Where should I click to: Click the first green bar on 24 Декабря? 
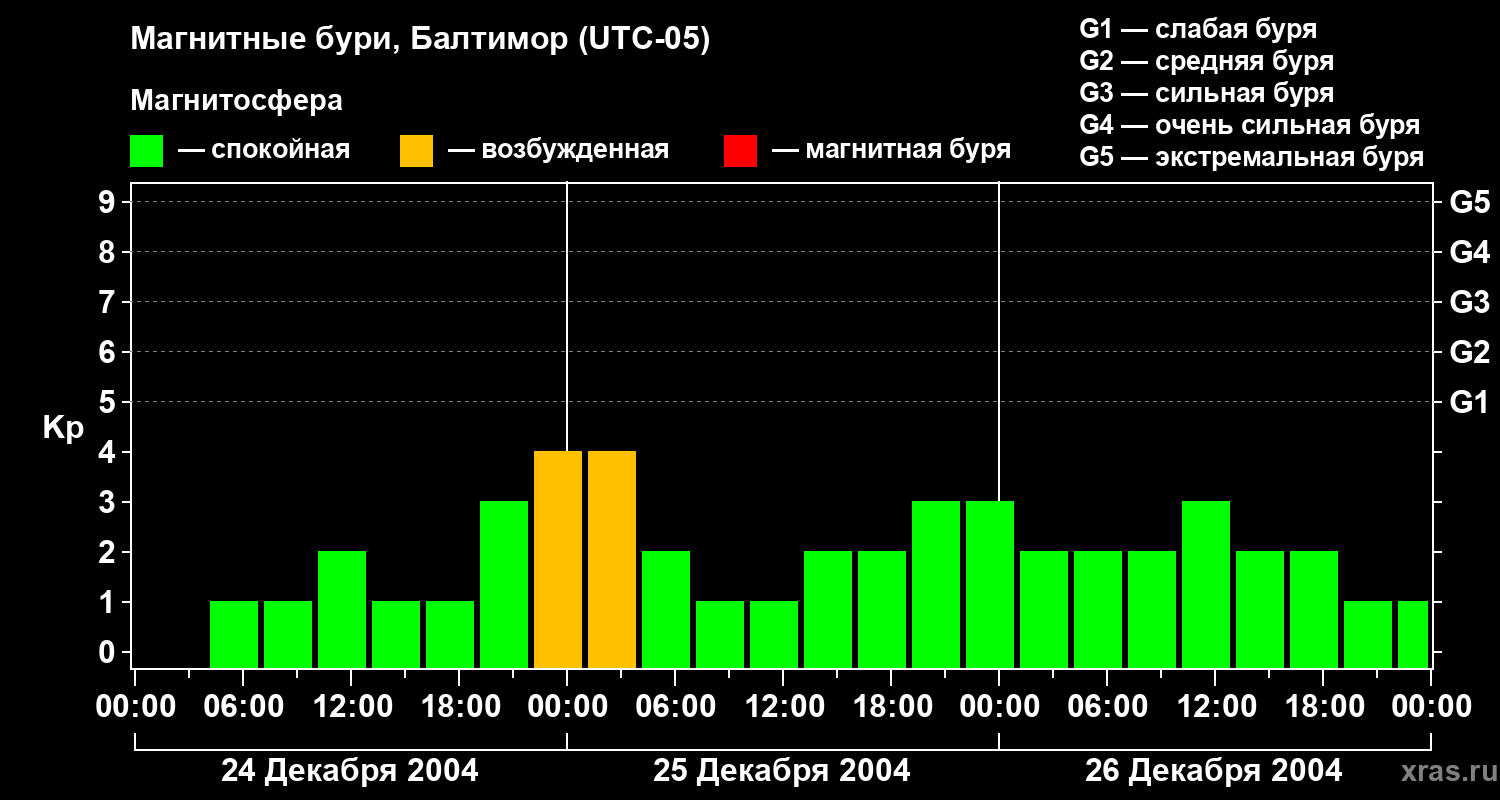(234, 634)
